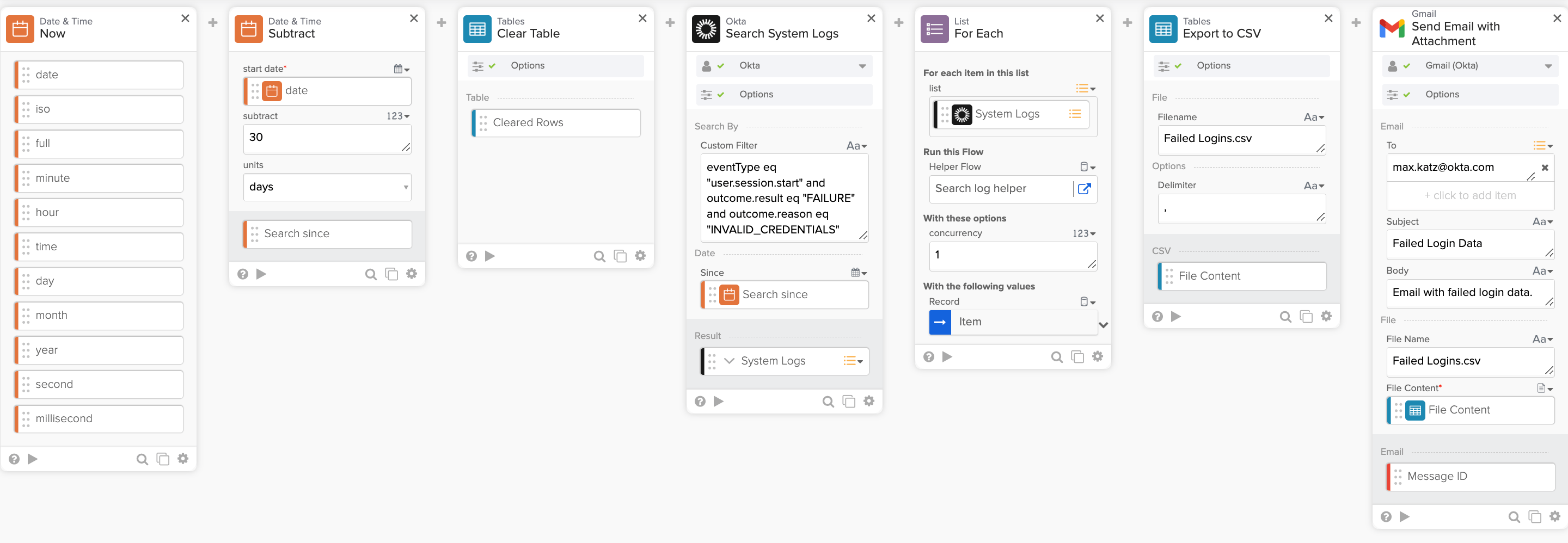Screen dimensions: 1568x543
Task: Open Options on Send Email card
Action: point(1470,95)
